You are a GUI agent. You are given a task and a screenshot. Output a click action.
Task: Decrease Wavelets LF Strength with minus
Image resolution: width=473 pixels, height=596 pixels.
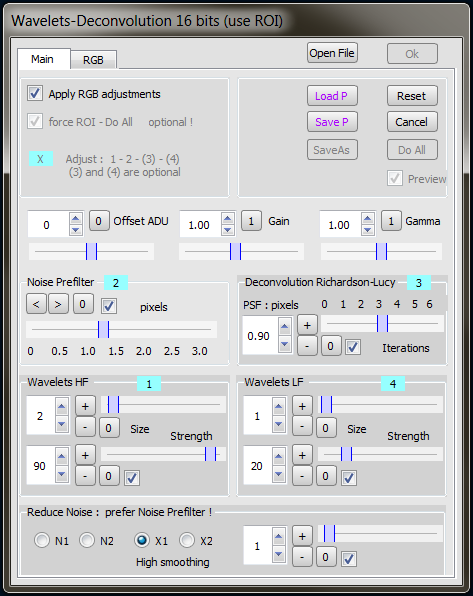(x=303, y=476)
